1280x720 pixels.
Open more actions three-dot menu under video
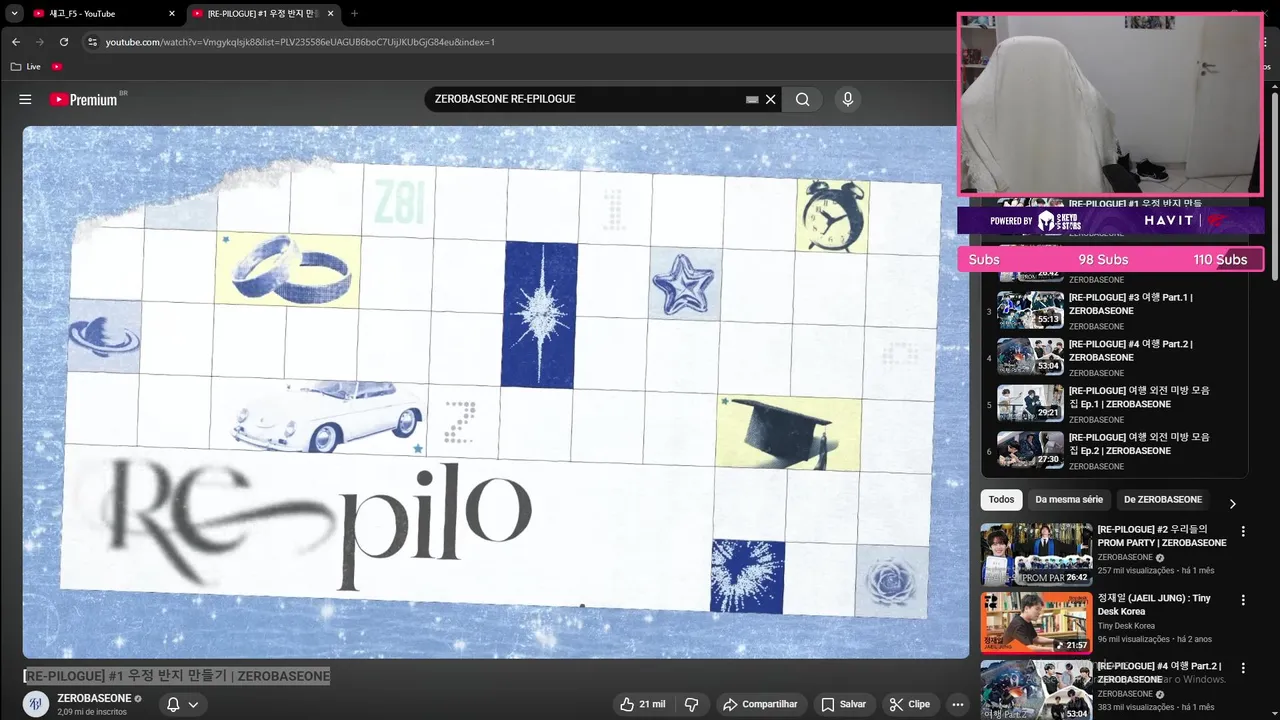[x=957, y=704]
